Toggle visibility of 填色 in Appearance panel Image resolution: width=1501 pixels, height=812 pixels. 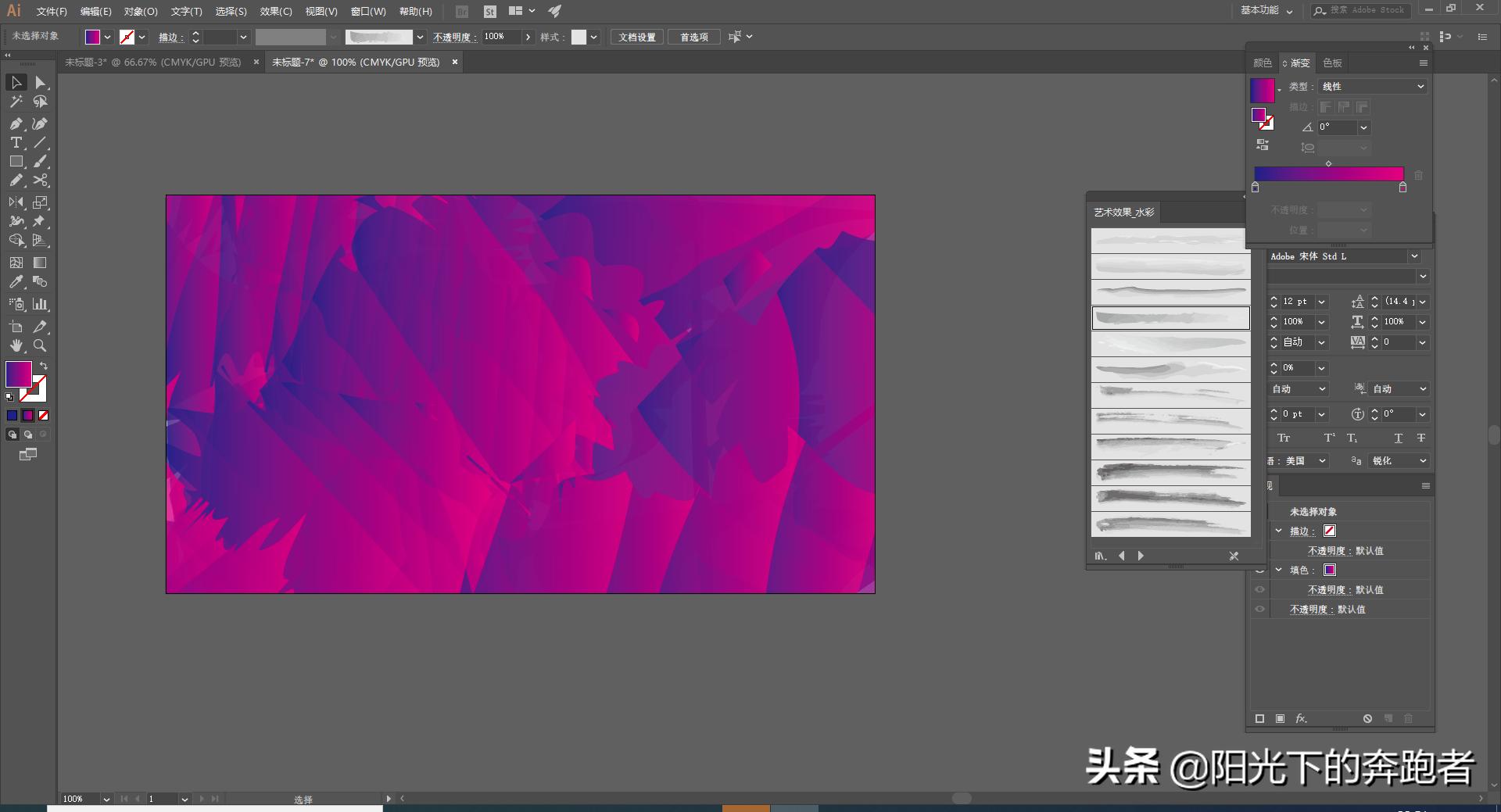click(x=1259, y=571)
